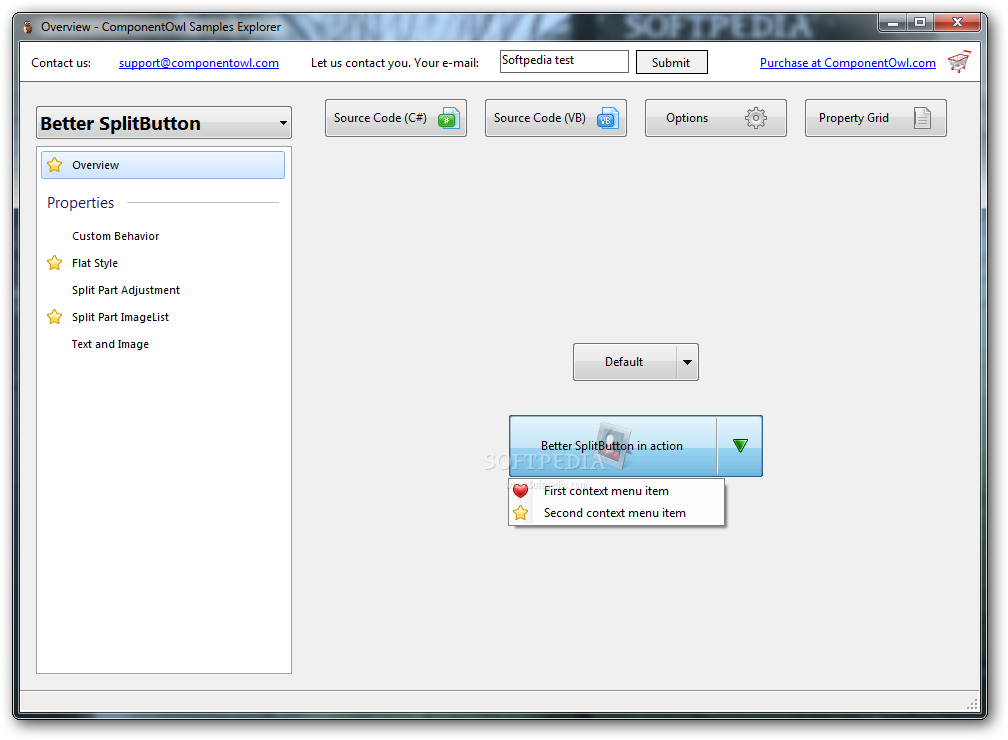Focus the e-mail input field
The height and width of the screenshot is (740, 1008).
(x=564, y=61)
